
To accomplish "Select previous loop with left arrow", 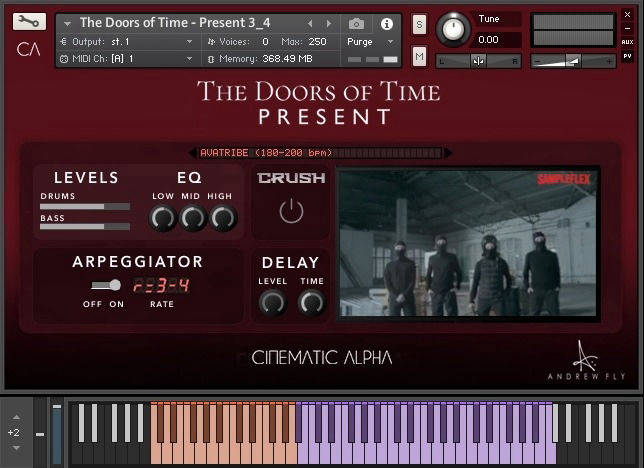I will click(193, 153).
